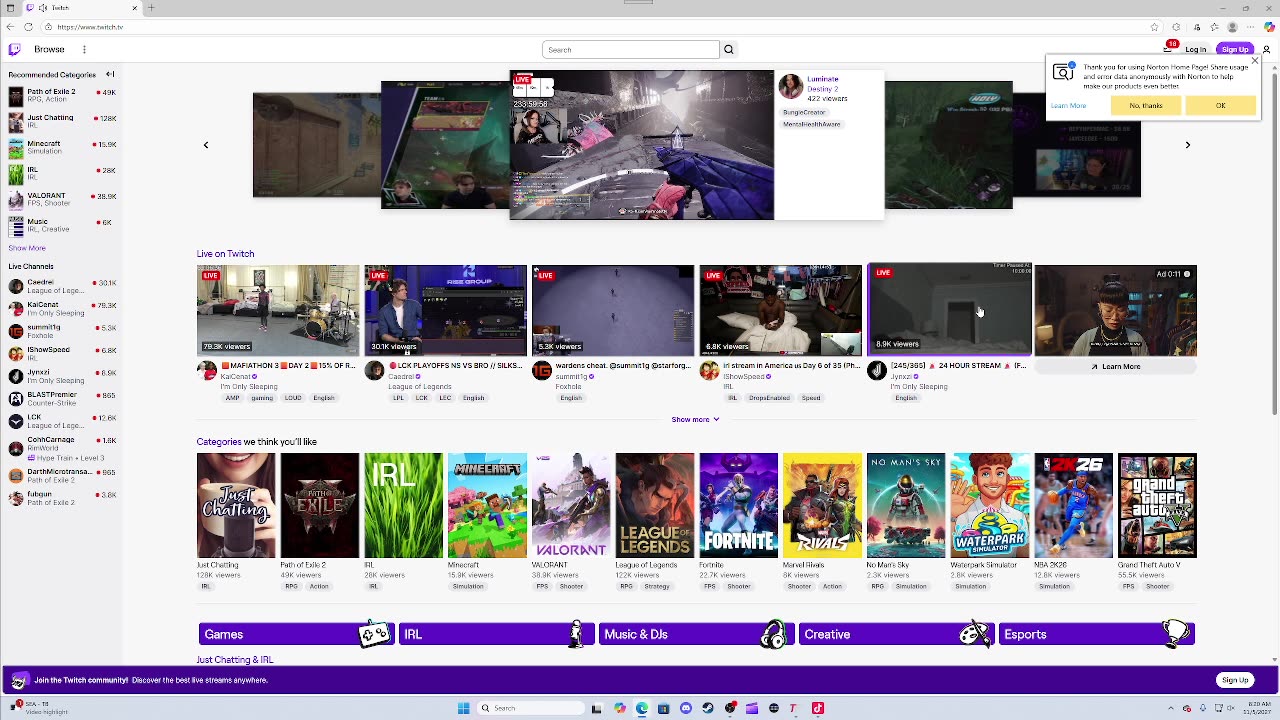Select the IRL category tab
1280x720 pixels.
click(496, 634)
